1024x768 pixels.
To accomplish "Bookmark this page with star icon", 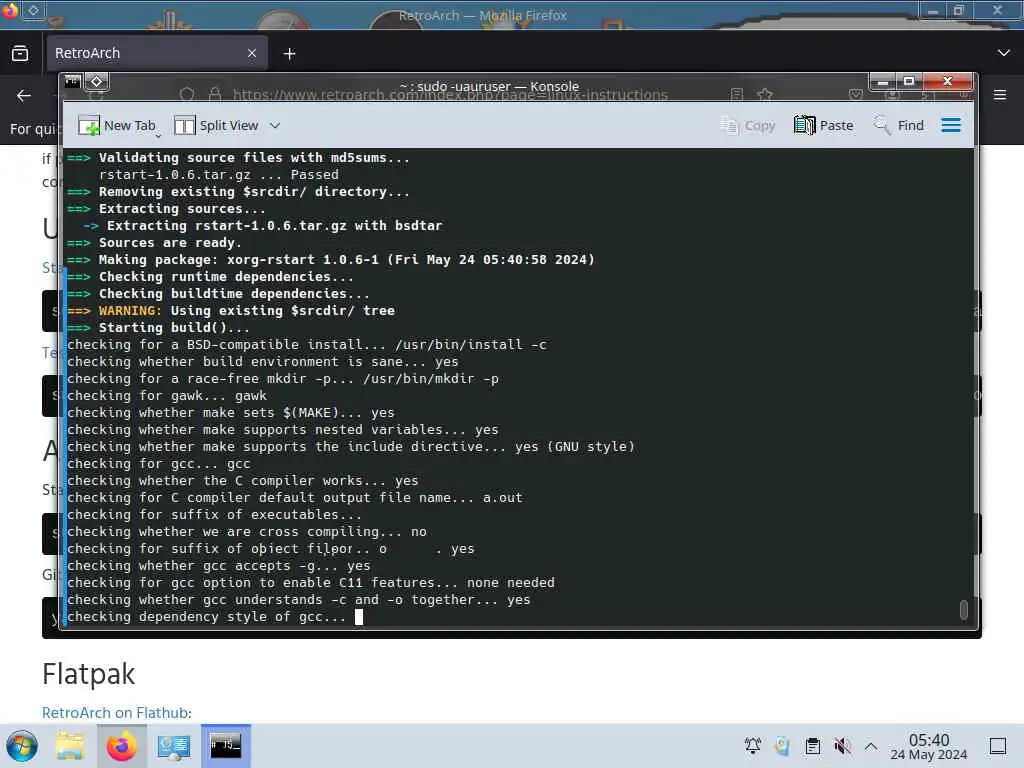I will [x=765, y=95].
